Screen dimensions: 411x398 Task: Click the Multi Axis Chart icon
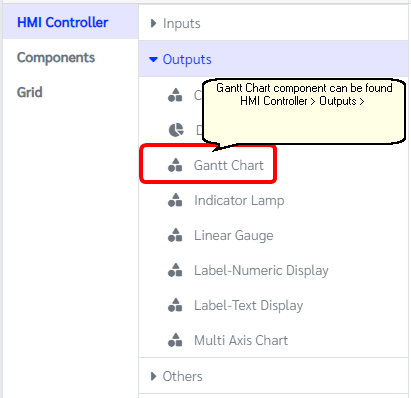[x=175, y=340]
